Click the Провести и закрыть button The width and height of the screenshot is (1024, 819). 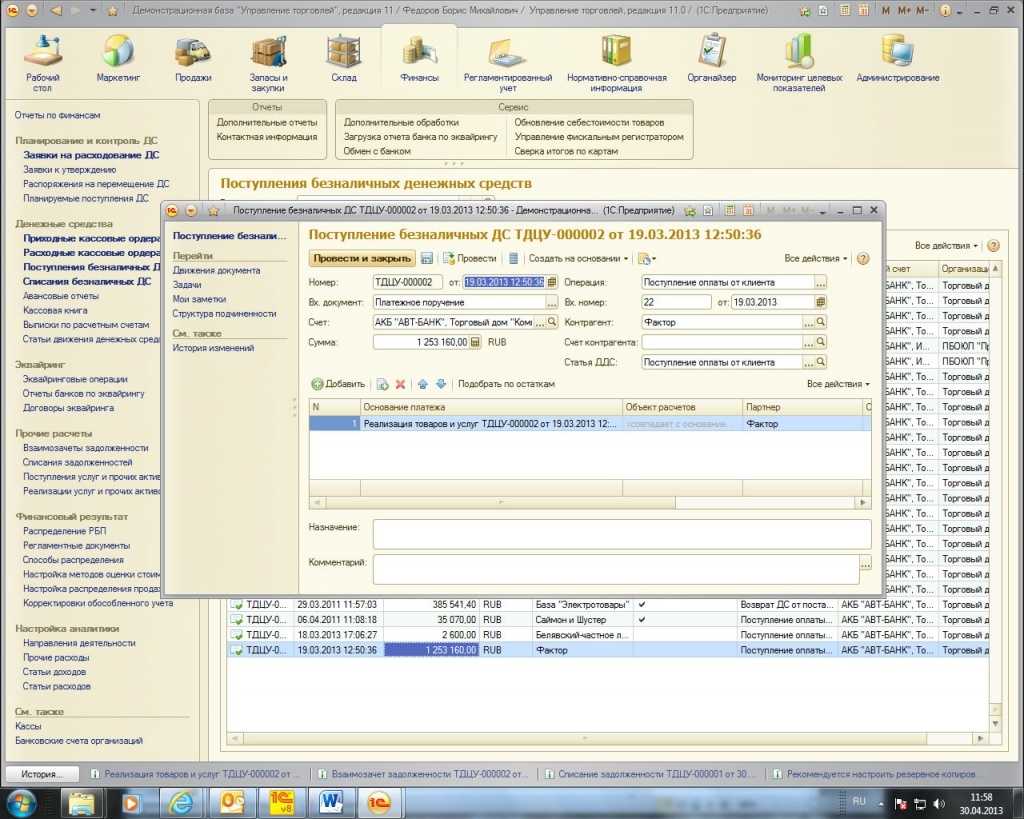coord(362,258)
